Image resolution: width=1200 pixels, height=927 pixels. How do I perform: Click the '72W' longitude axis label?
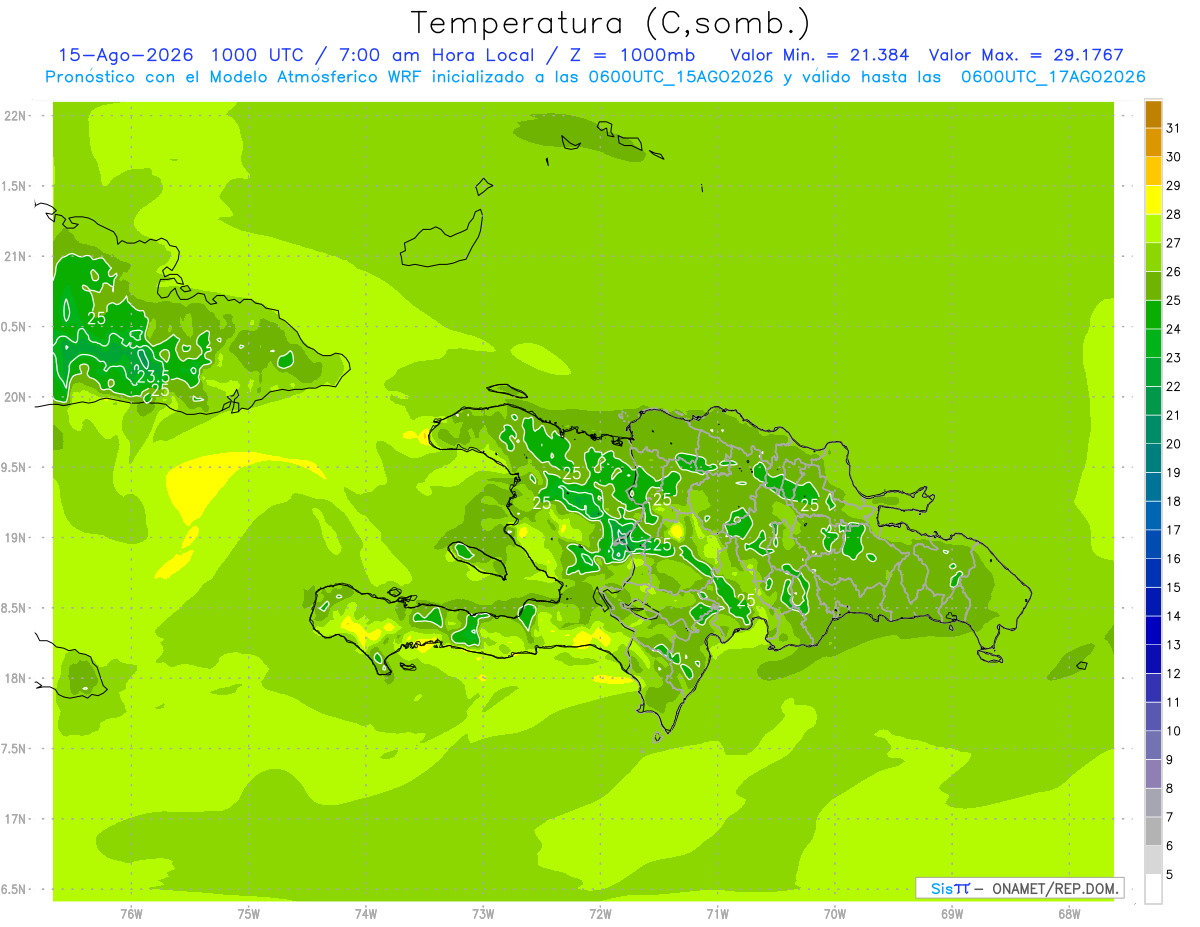(x=600, y=914)
